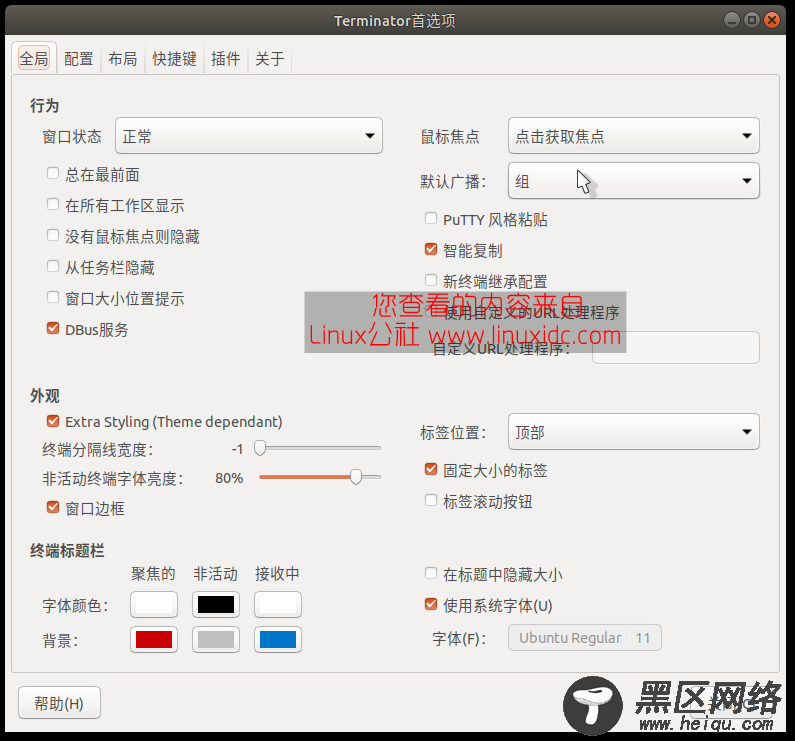Click the 自定义URL处理程序 text field
This screenshot has height=741, width=795.
675,347
